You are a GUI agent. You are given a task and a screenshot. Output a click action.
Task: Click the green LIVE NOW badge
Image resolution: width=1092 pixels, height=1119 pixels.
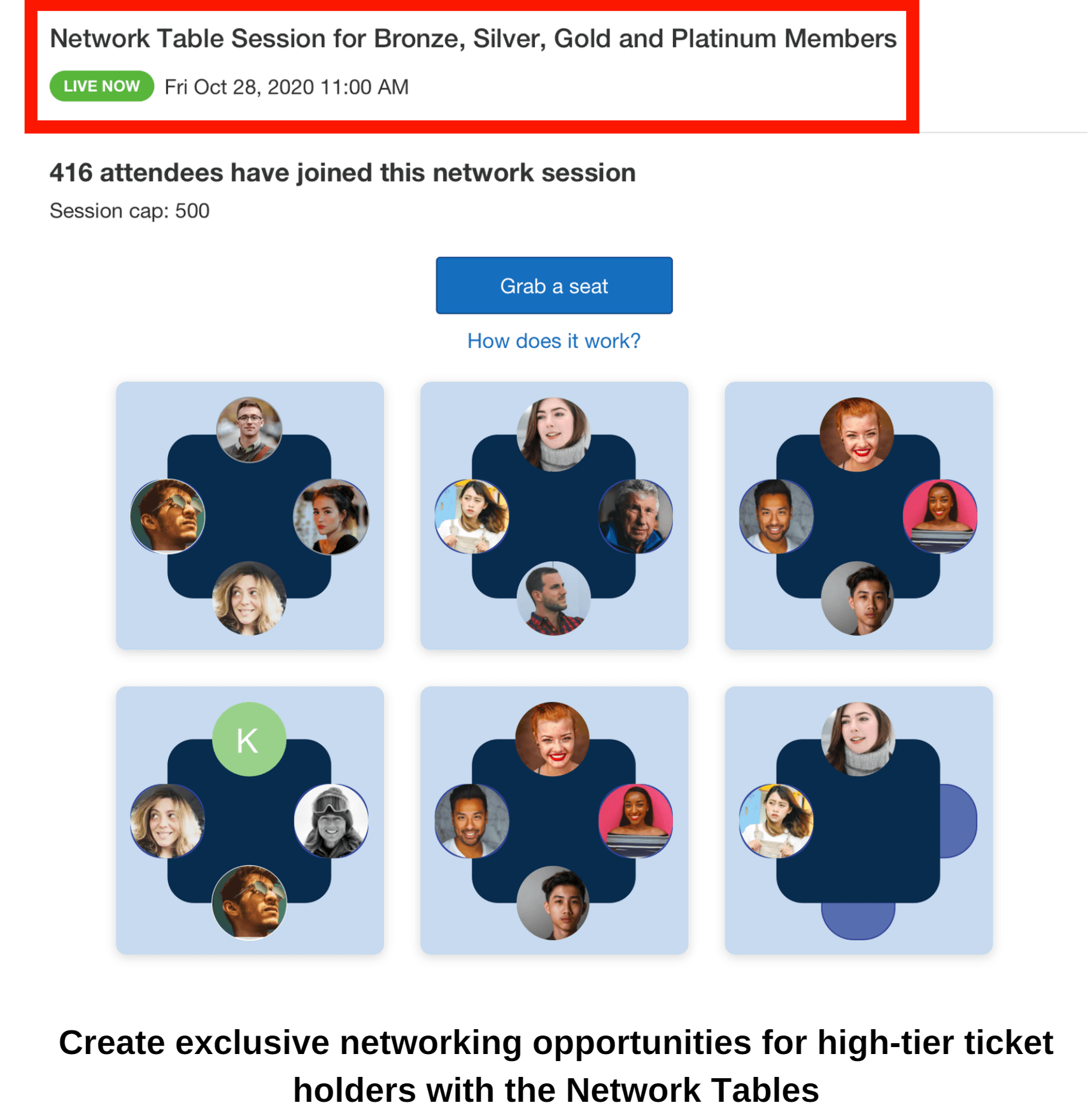click(x=101, y=86)
